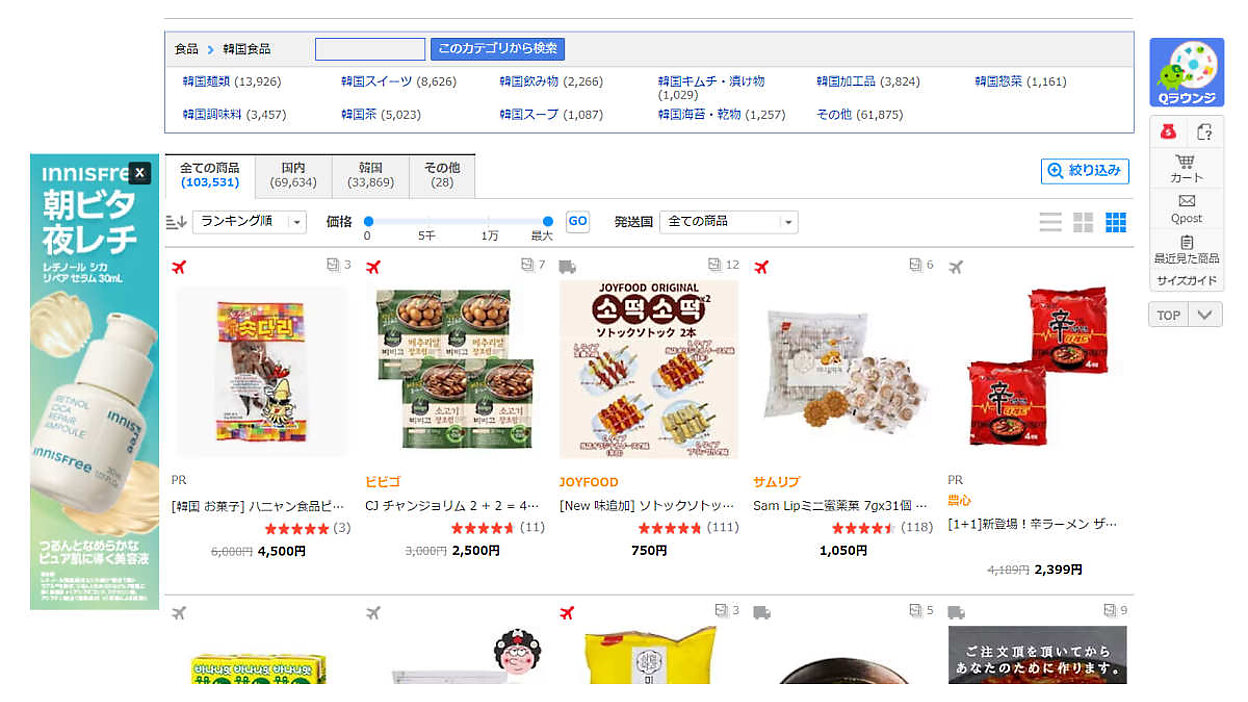Viewport: 1248px width, 702px height.
Task: Open the 韓国茶 category link
Action: click(x=359, y=115)
